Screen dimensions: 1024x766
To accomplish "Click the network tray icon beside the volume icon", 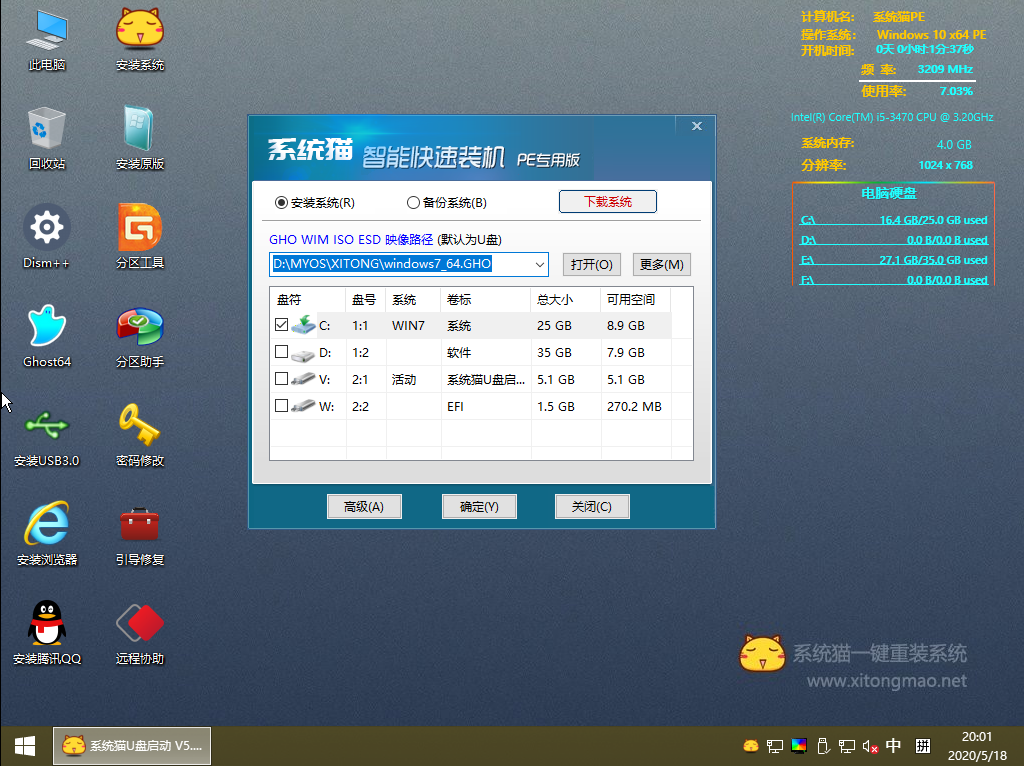I will 847,746.
